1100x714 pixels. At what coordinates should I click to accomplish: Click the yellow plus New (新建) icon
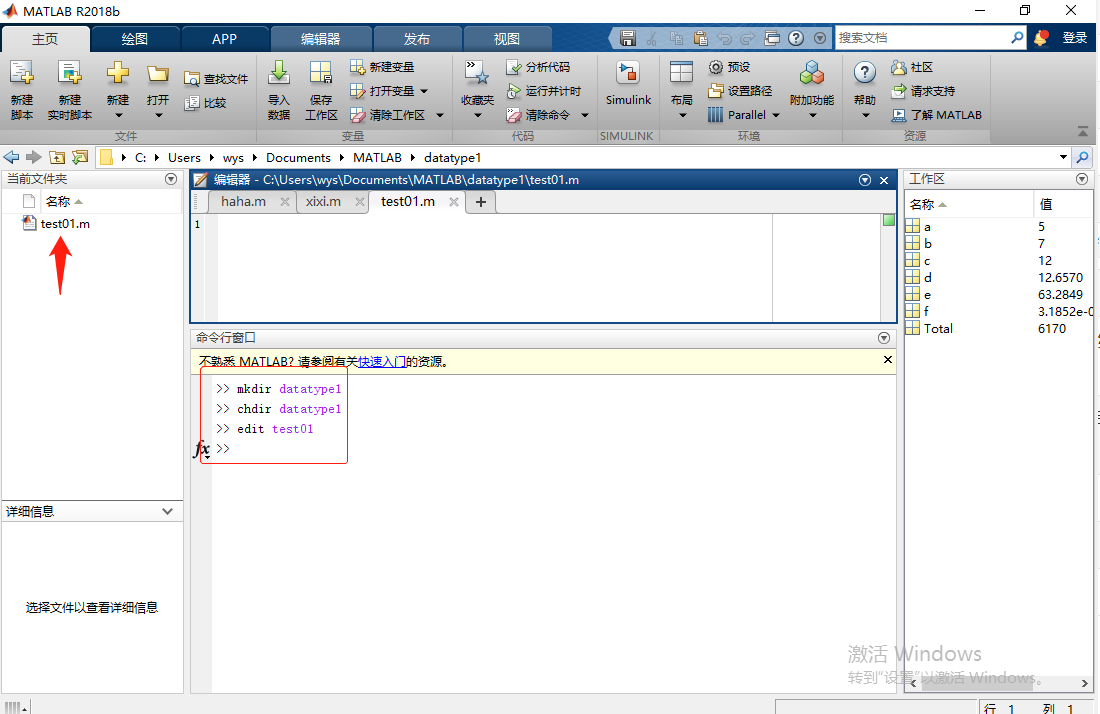pyautogui.click(x=118, y=73)
